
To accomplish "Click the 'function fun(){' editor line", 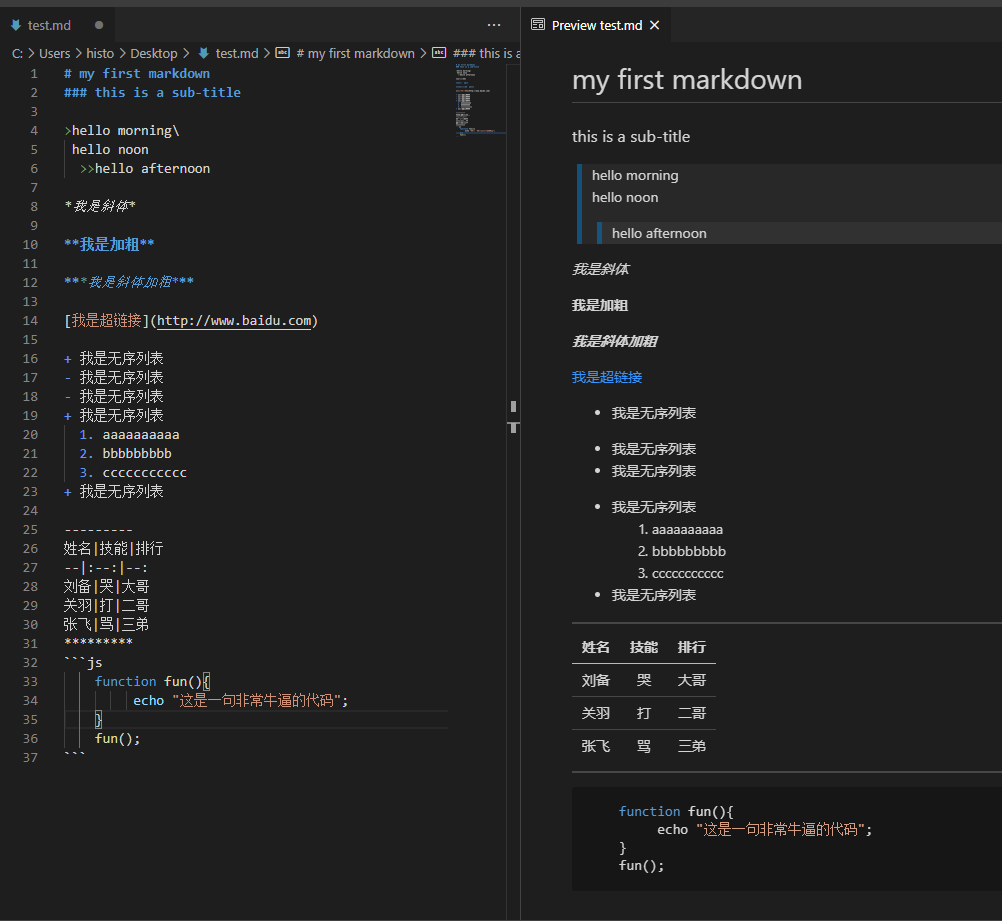I will tap(152, 682).
